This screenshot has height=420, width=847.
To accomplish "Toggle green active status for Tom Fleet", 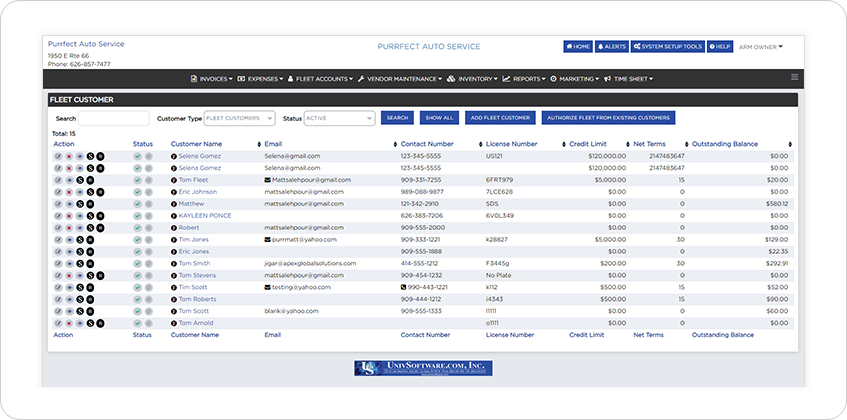I will 138,180.
